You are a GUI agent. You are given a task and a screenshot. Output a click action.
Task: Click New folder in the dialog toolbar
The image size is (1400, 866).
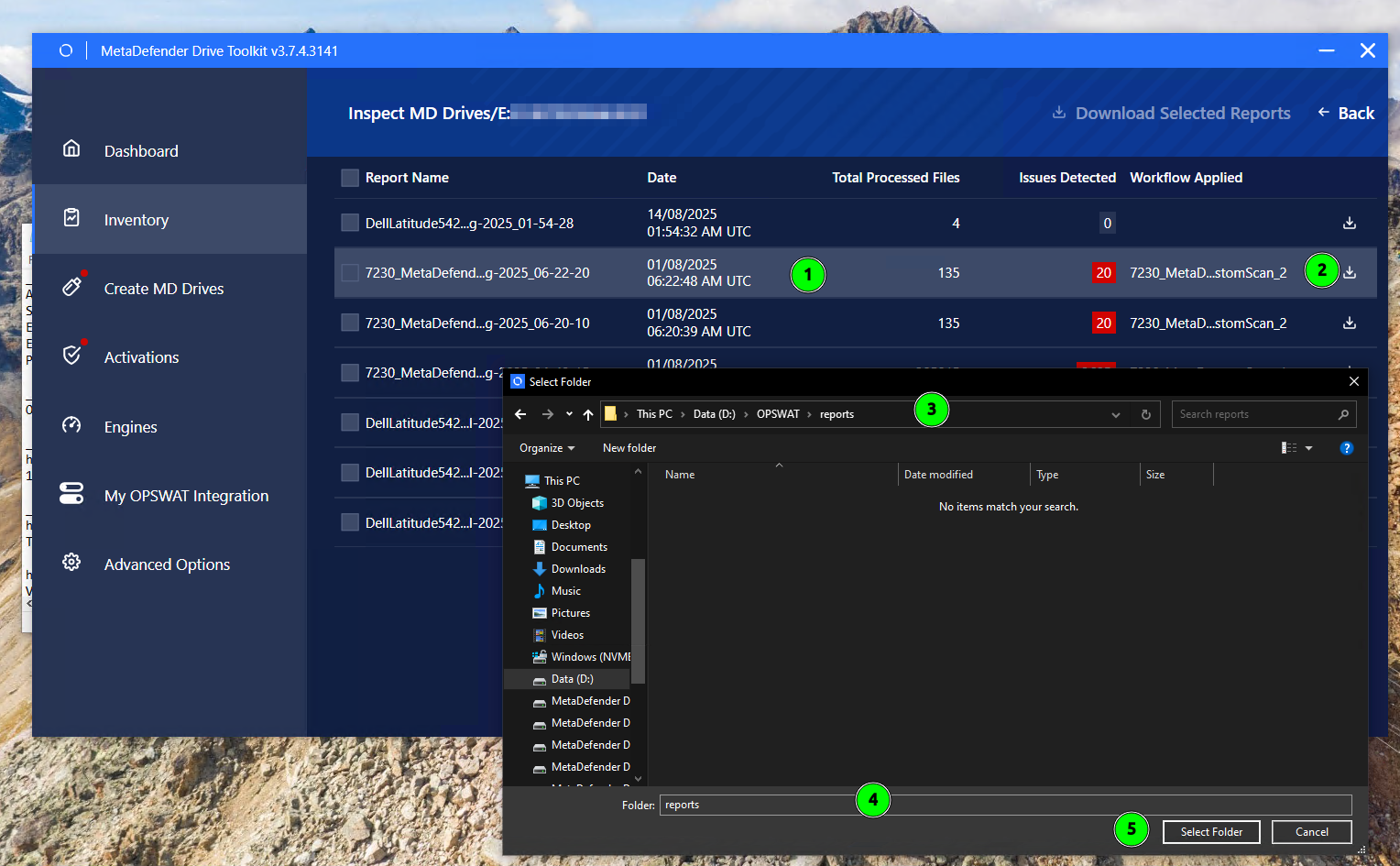[x=629, y=448]
